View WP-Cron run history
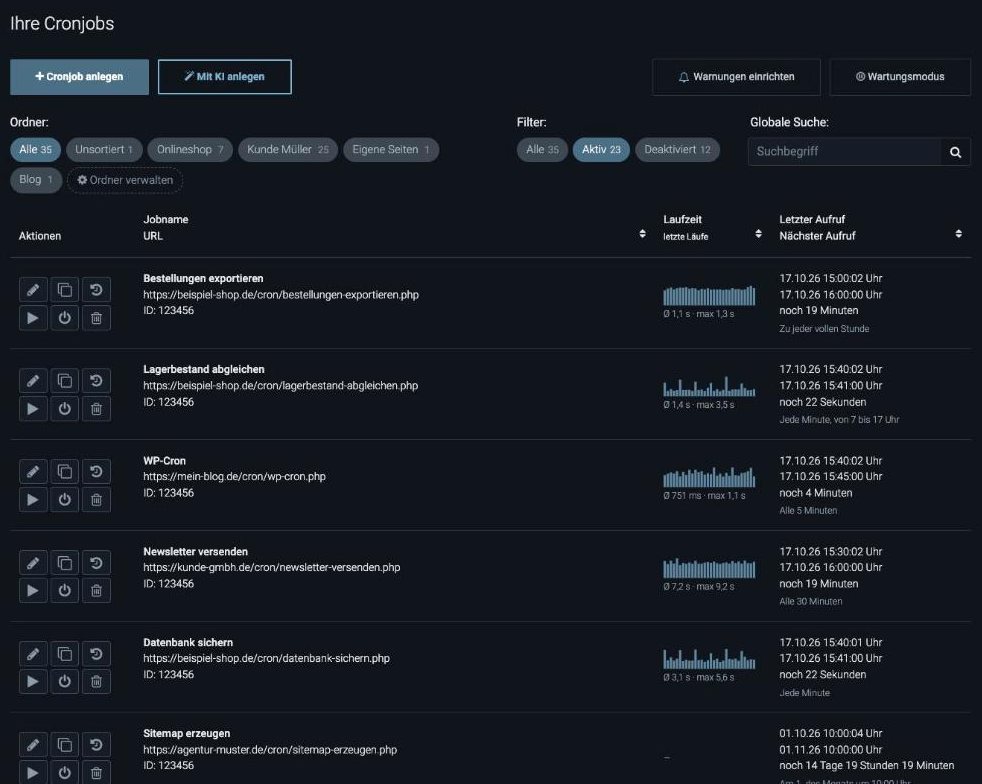This screenshot has height=784, width=982. click(96, 472)
